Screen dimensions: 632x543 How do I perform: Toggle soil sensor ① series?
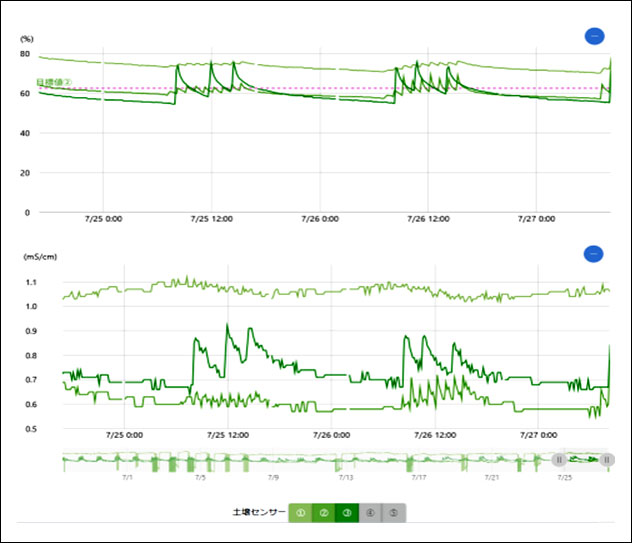pos(300,513)
